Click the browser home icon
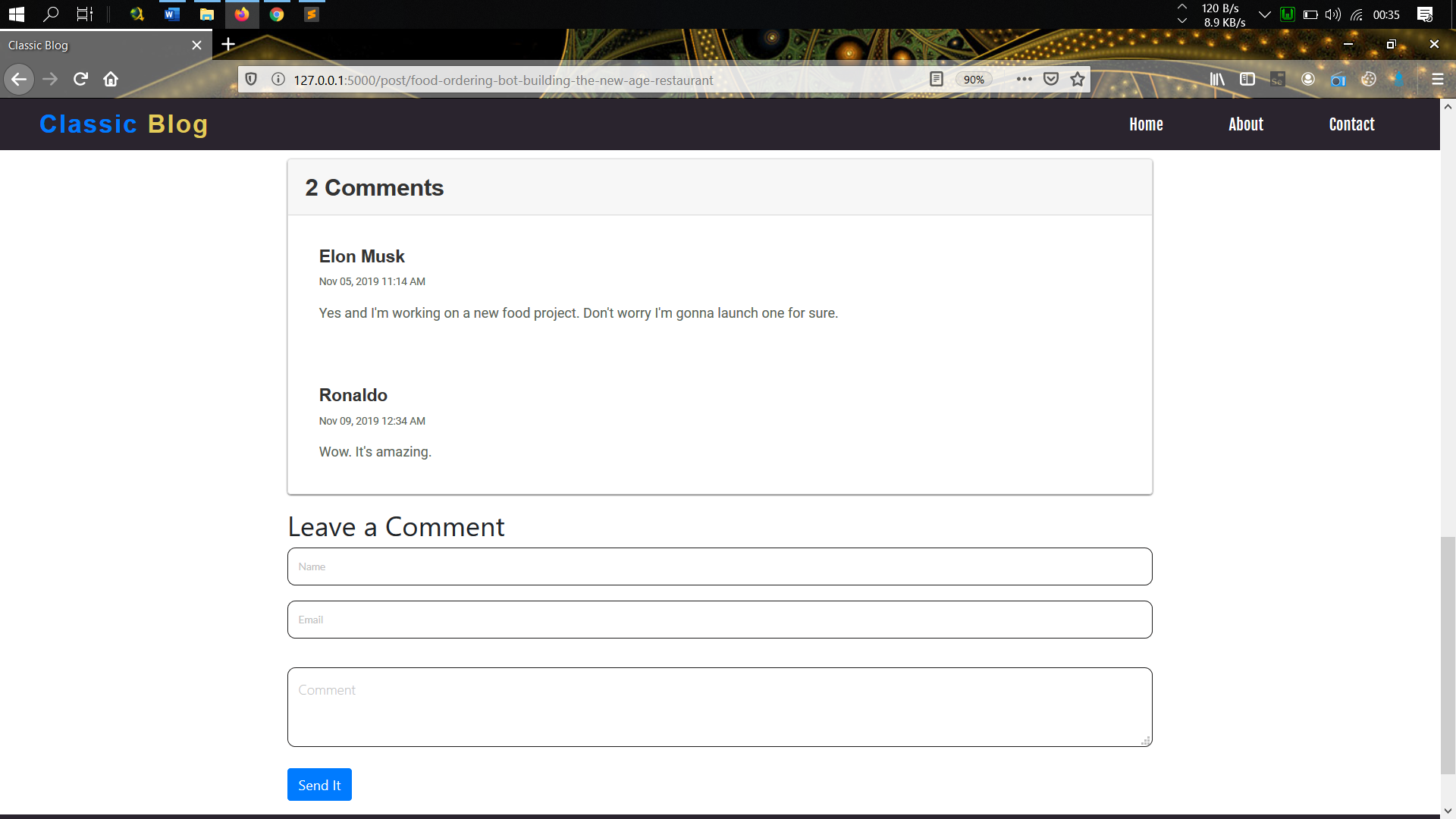Viewport: 1456px width, 819px height. click(x=111, y=79)
